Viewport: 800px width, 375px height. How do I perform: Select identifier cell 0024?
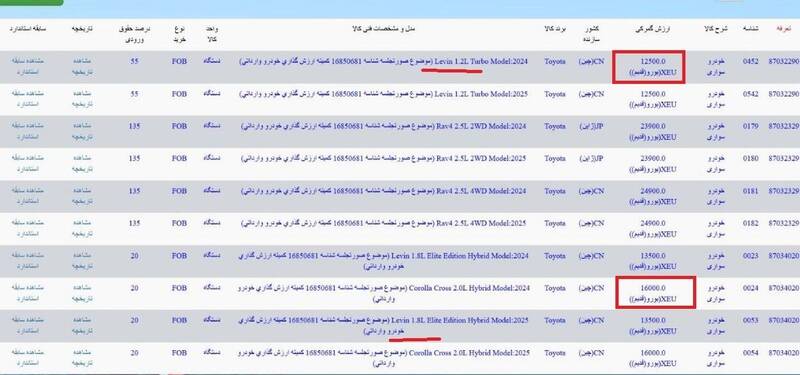tap(751, 289)
